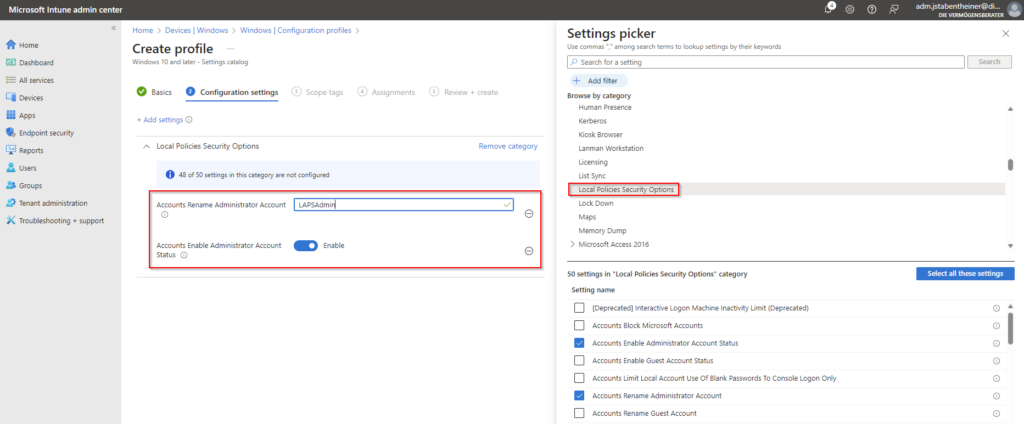Open the help question mark icon
The image size is (1024, 424).
click(x=871, y=9)
